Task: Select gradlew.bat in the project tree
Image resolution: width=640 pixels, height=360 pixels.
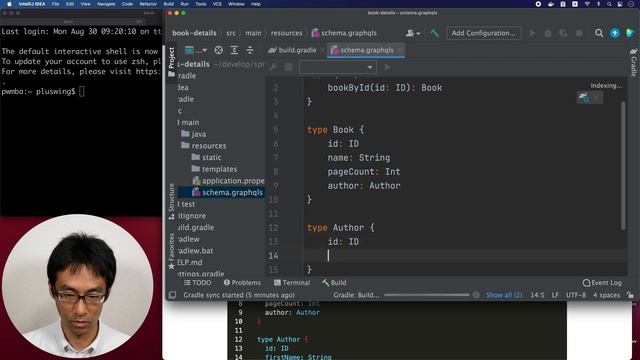Action: coord(195,251)
